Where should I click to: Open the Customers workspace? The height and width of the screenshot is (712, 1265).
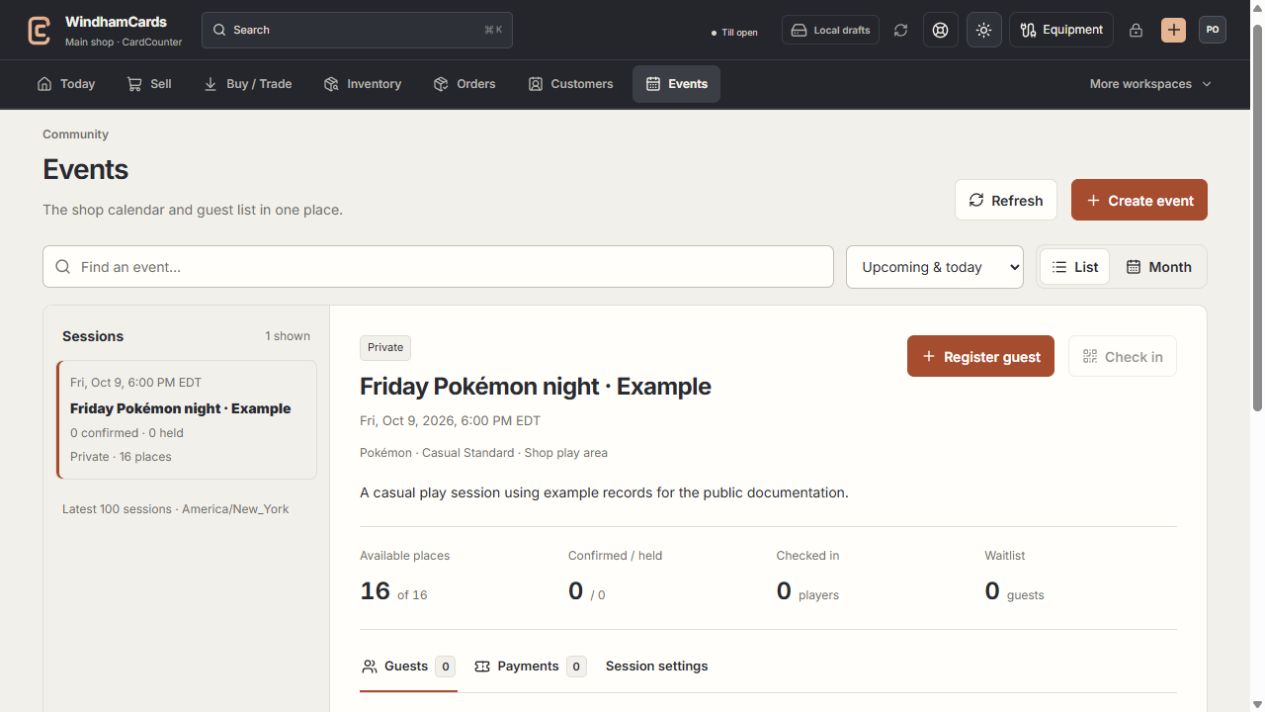[571, 84]
